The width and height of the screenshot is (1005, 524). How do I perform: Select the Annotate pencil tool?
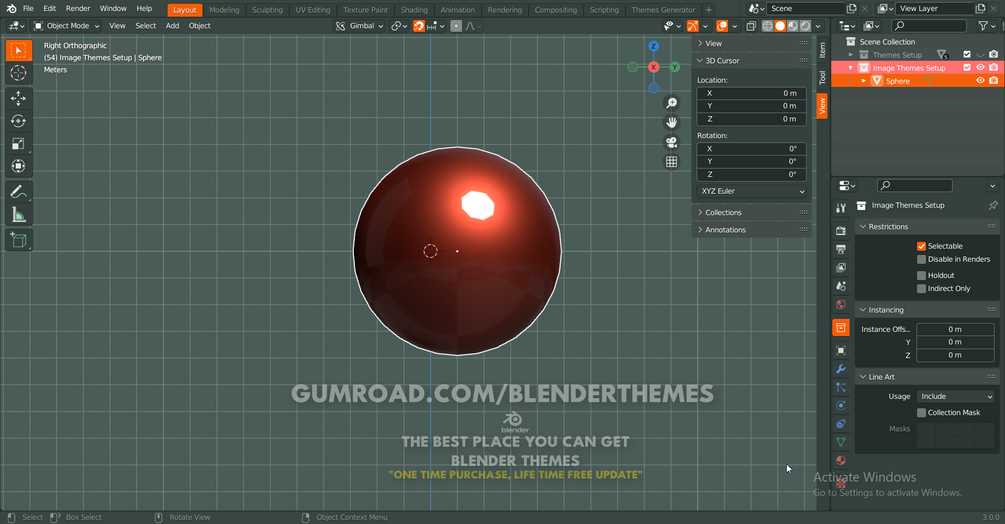click(19, 192)
